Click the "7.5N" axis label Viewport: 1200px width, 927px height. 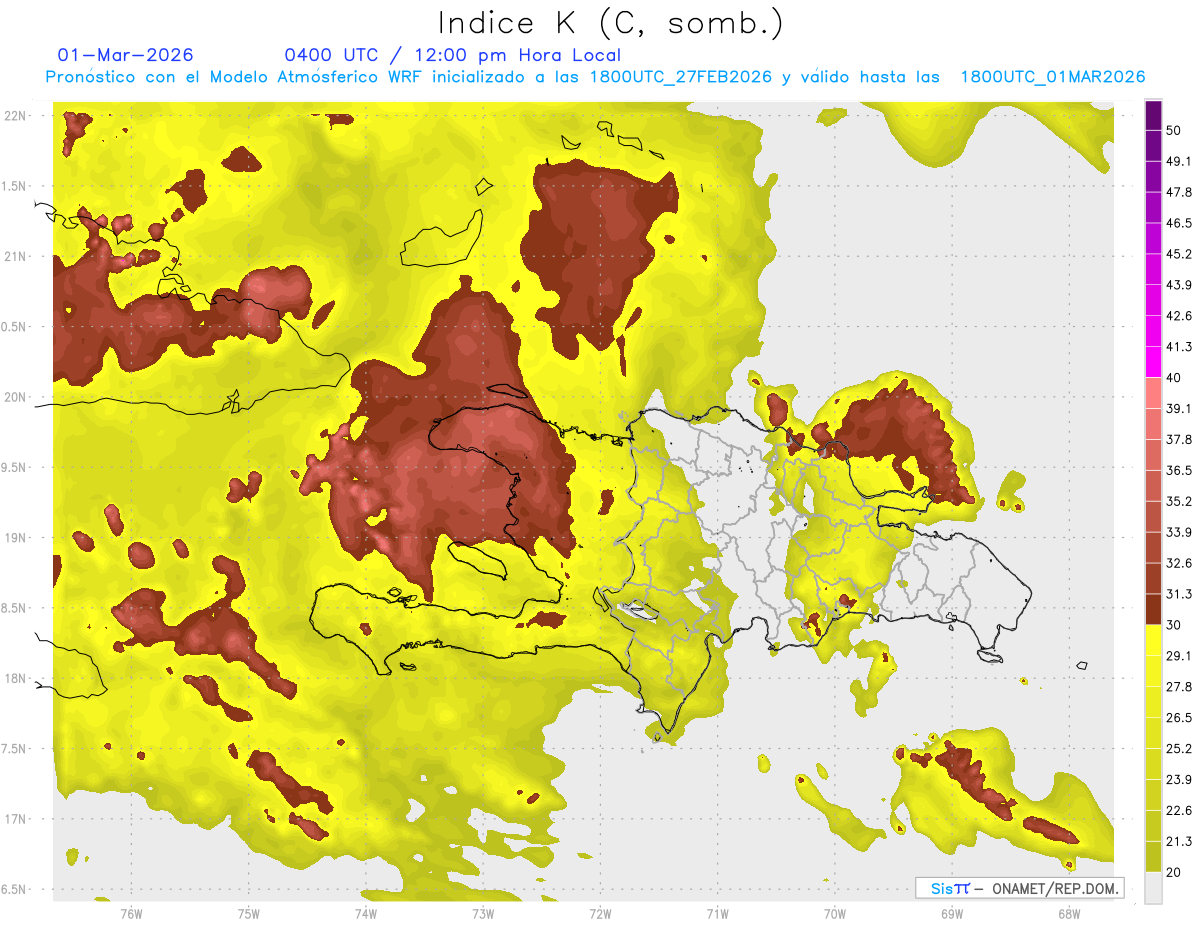click(14, 750)
